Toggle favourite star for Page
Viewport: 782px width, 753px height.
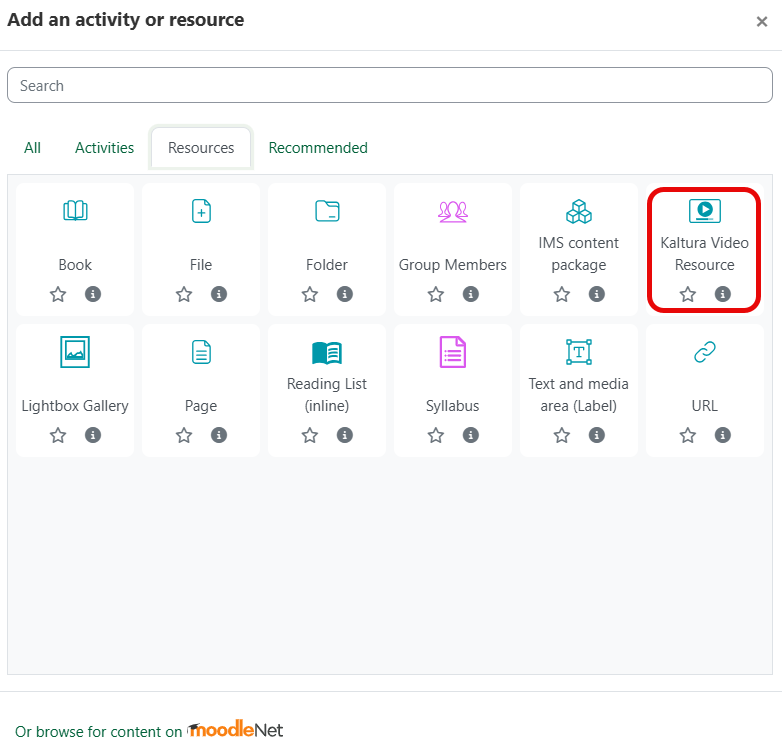(184, 435)
